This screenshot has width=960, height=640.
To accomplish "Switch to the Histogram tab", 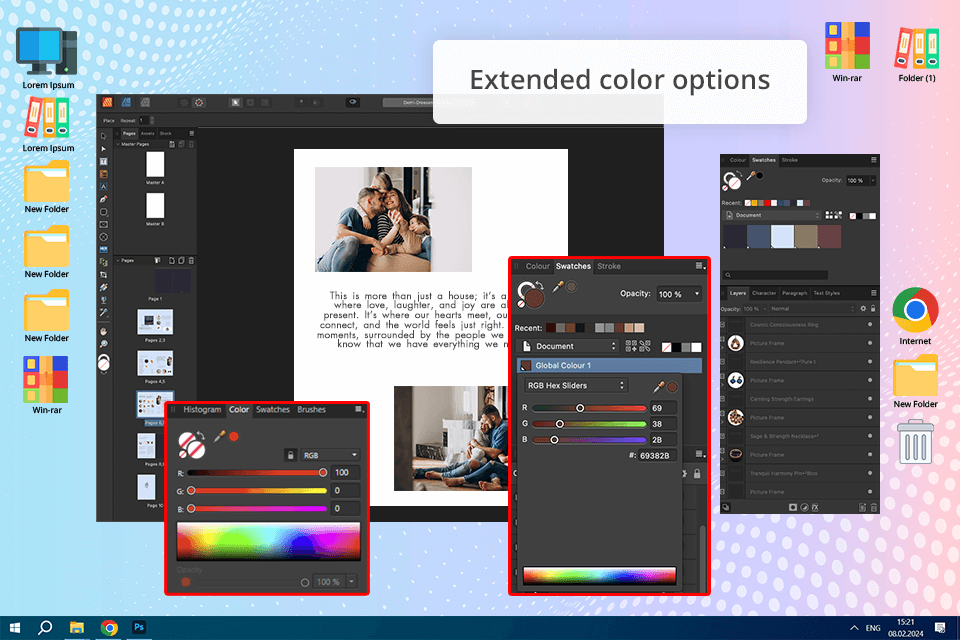I will (x=202, y=409).
